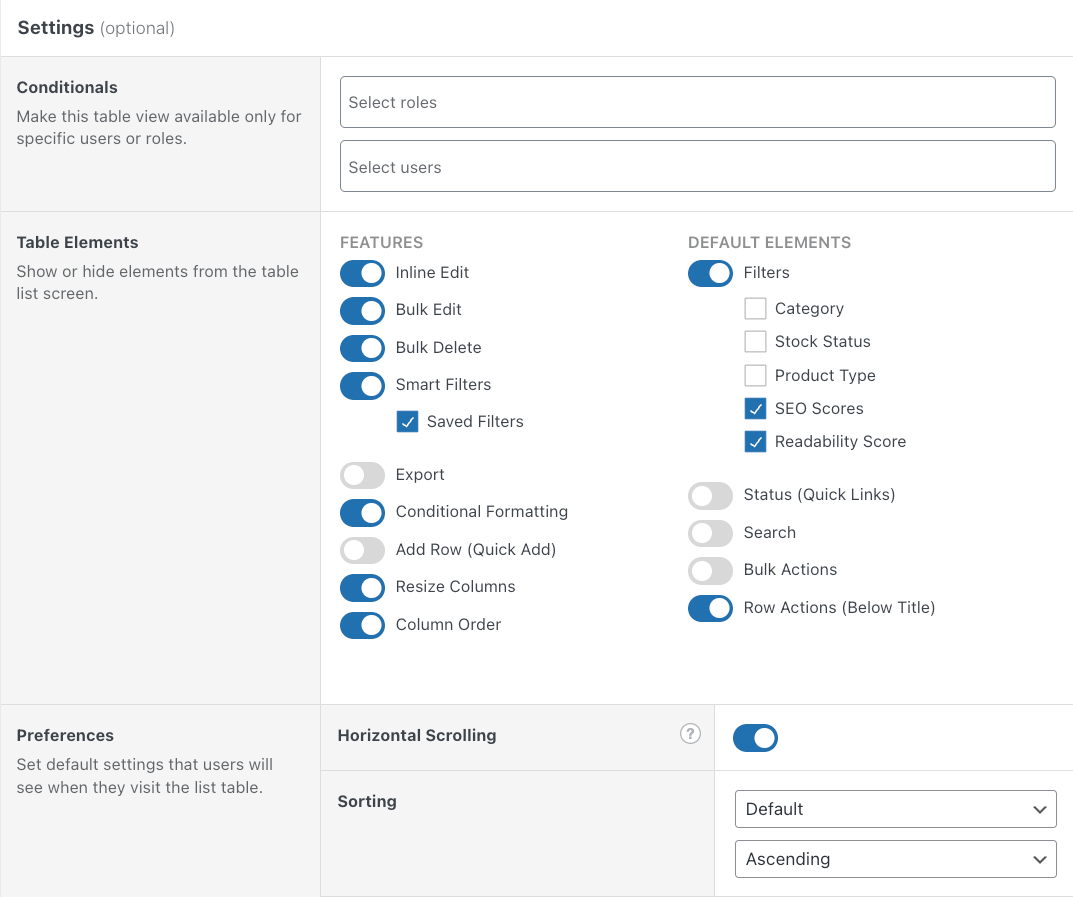
Task: Toggle off Column Order
Action: 362,625
